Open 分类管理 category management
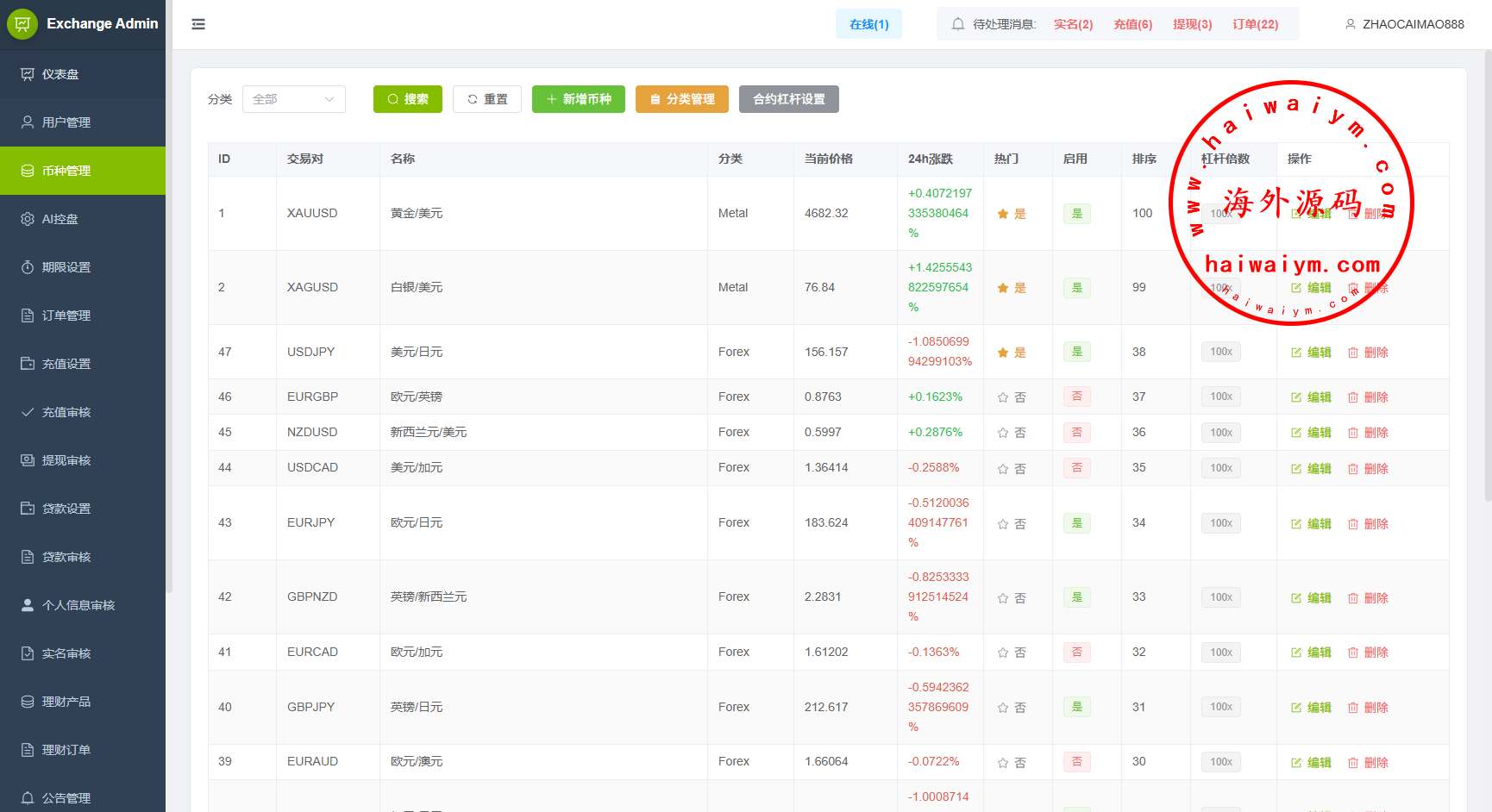The height and width of the screenshot is (812, 1492). click(682, 99)
